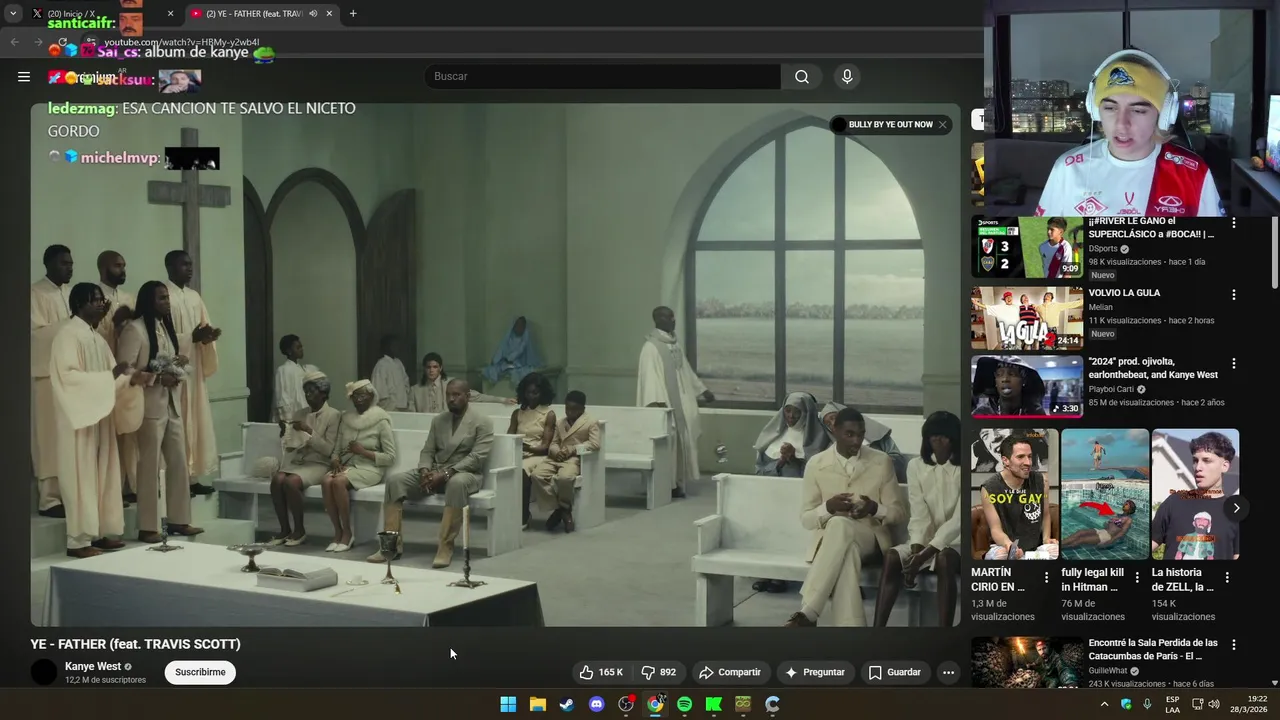Viewport: 1280px width, 720px height.
Task: Open the white C-shaped app in taskbar
Action: [x=772, y=704]
